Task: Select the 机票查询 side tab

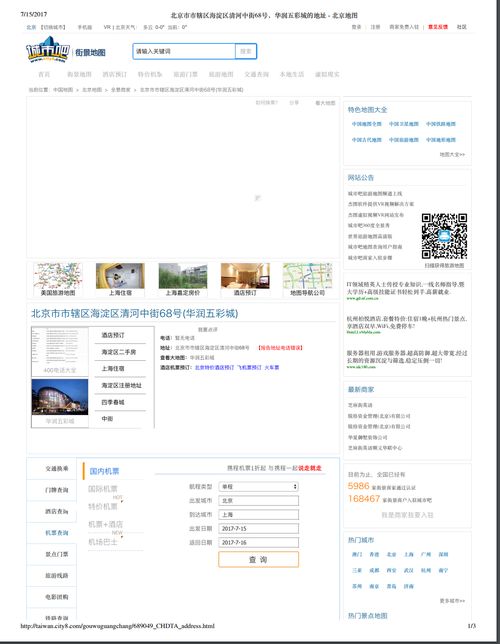Action: click(x=52, y=533)
